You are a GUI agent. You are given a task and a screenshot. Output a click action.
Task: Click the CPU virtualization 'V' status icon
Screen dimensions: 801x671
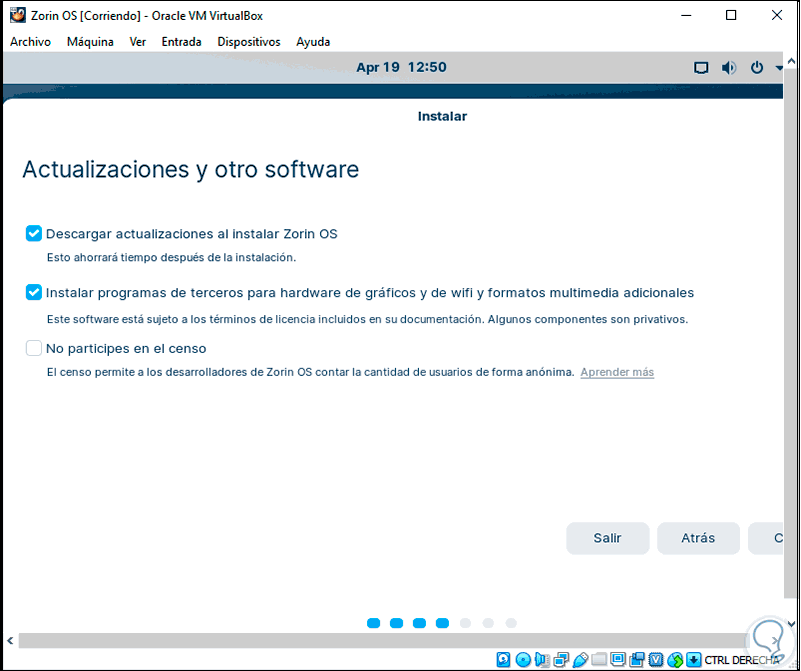click(x=656, y=660)
